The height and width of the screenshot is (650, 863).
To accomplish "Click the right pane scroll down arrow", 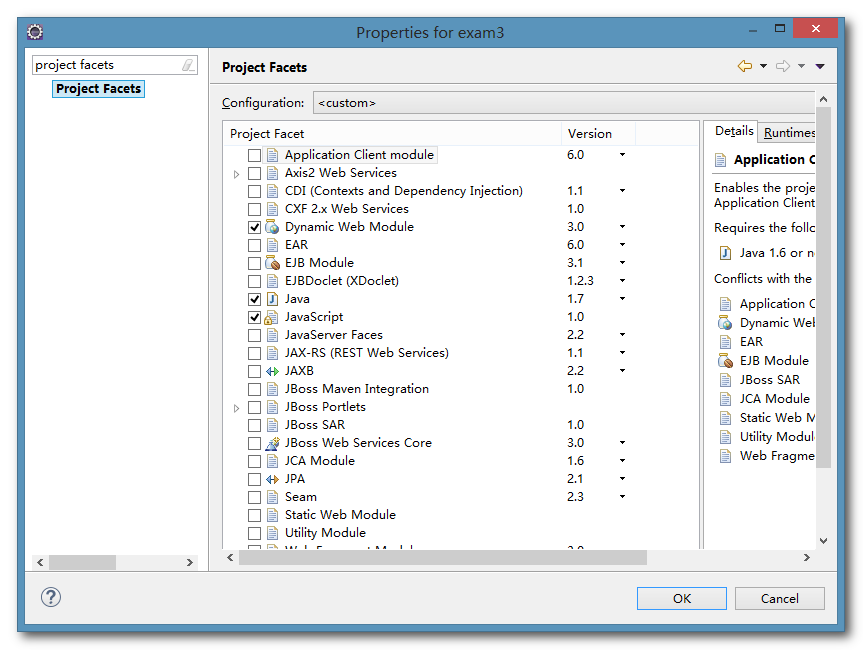I will (823, 541).
